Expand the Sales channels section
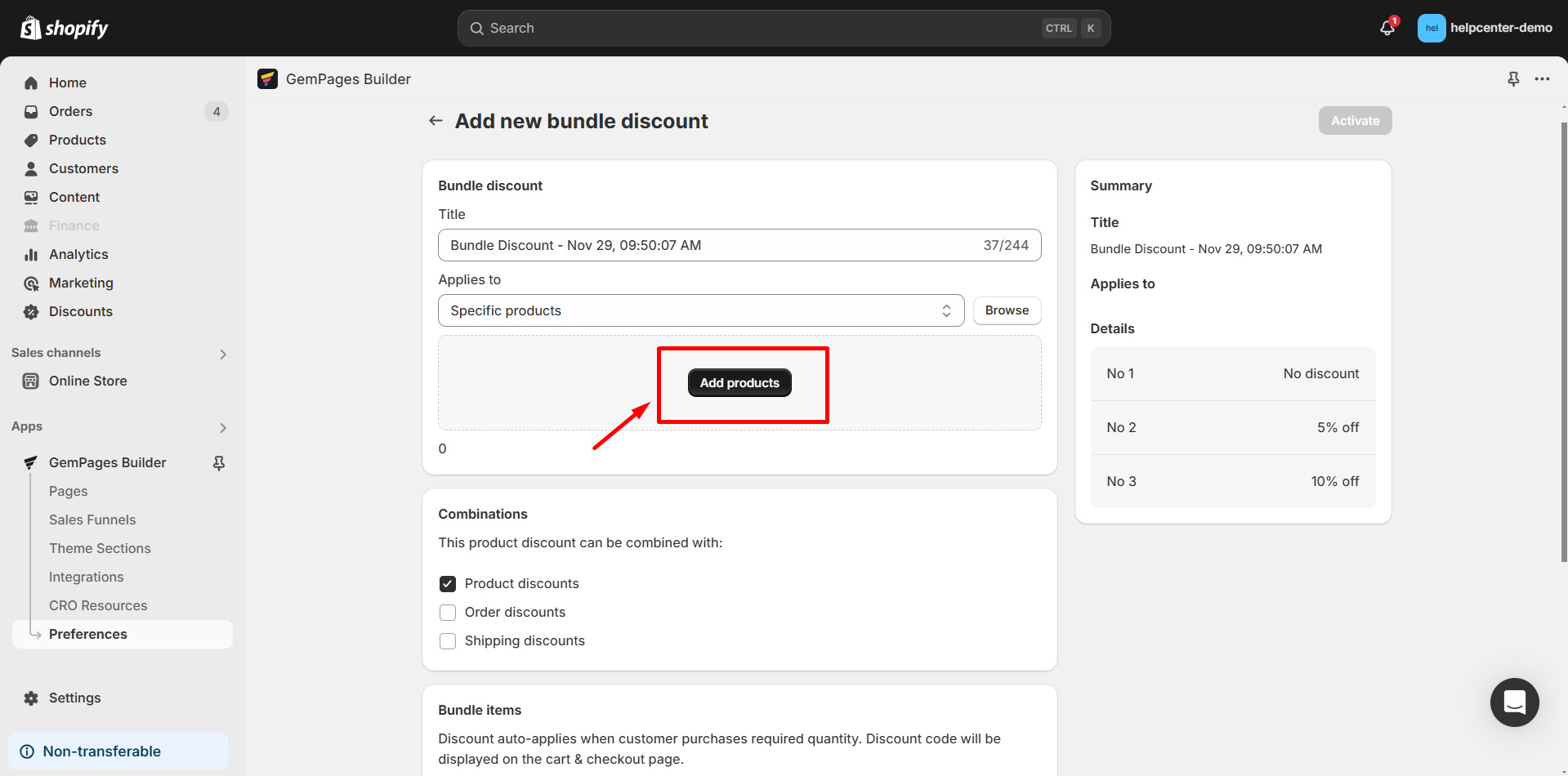Screen dimensions: 1568x776 (x=222, y=354)
